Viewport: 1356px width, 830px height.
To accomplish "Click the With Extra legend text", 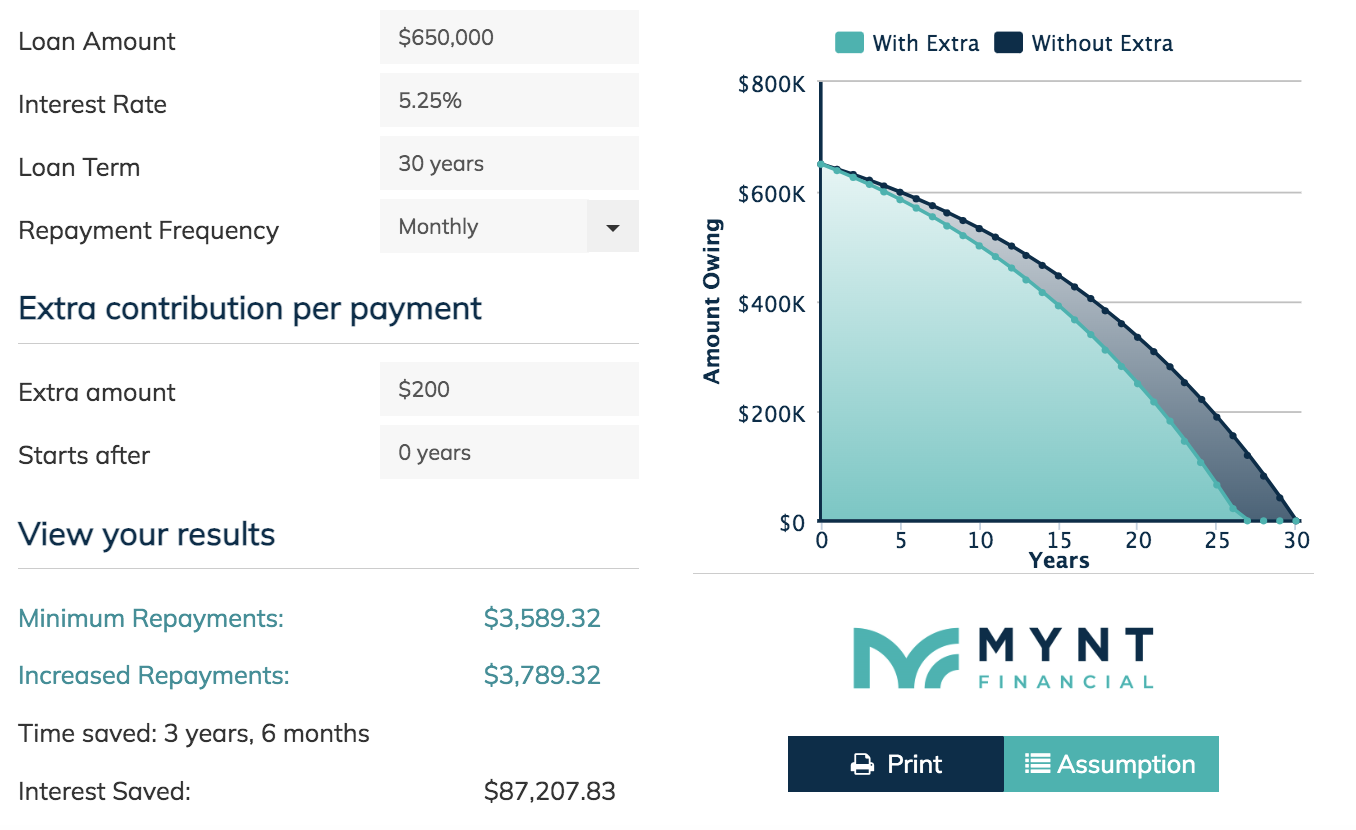I will 926,44.
